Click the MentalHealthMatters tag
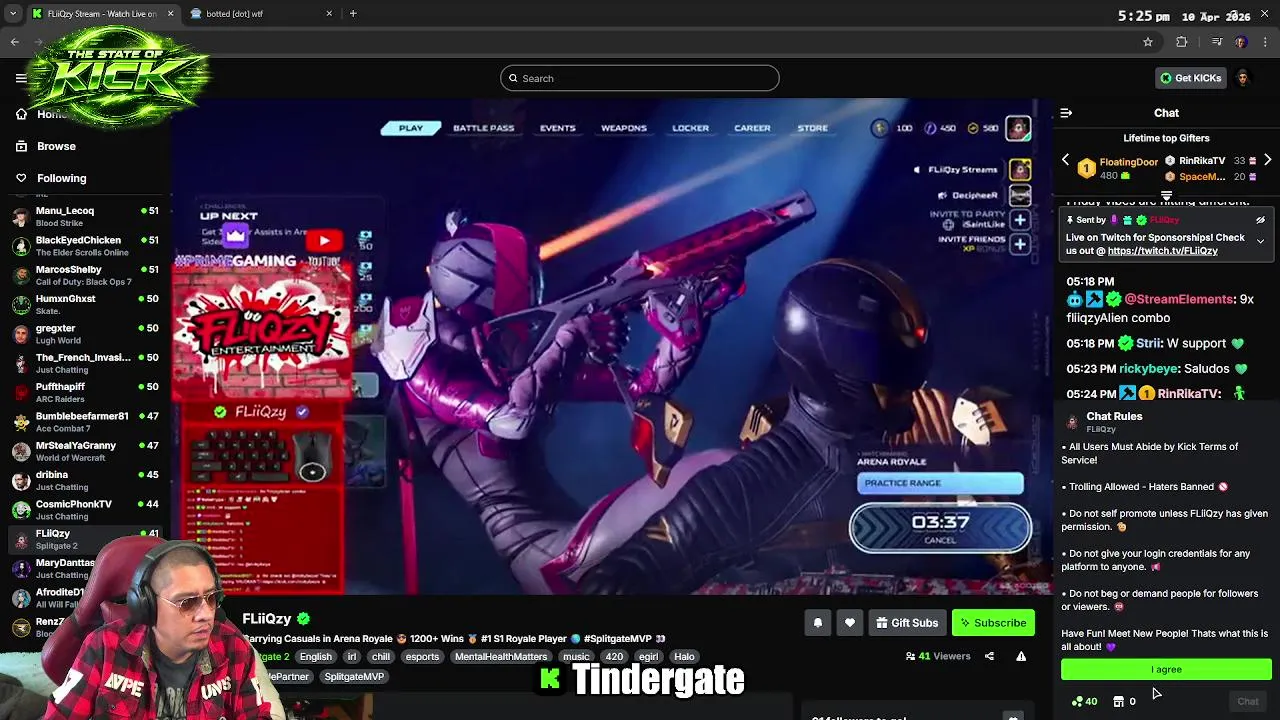The image size is (1280, 720). click(501, 657)
